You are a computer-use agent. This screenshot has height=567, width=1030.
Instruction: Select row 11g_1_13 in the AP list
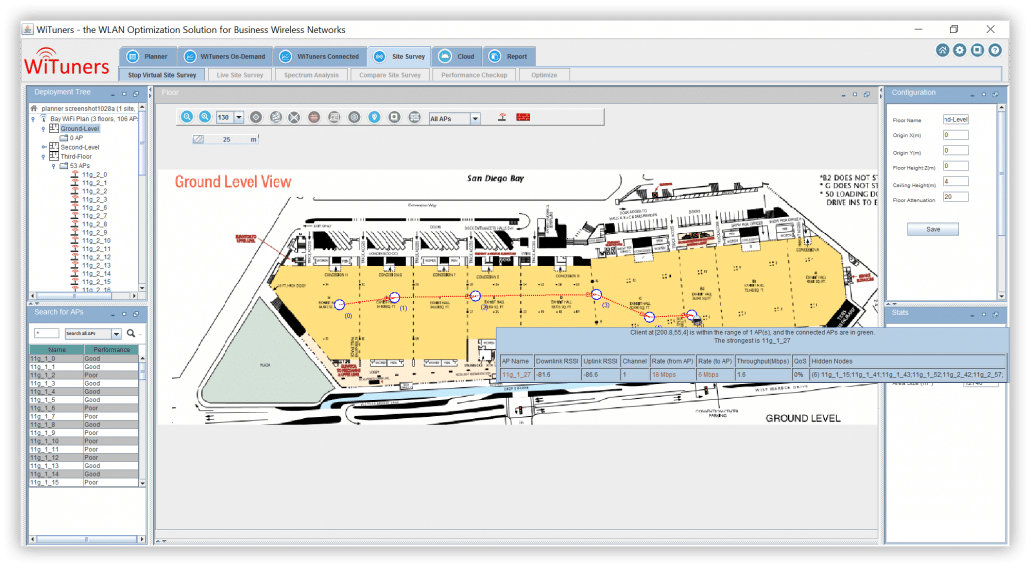(84, 466)
